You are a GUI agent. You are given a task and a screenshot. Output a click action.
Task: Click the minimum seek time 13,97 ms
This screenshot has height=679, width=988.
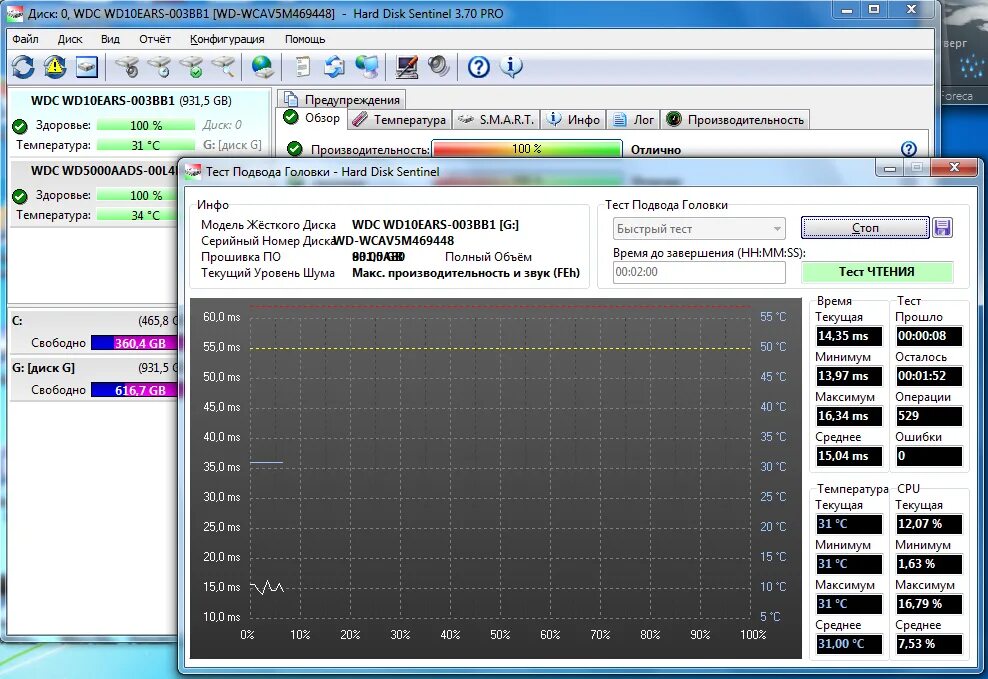point(849,376)
